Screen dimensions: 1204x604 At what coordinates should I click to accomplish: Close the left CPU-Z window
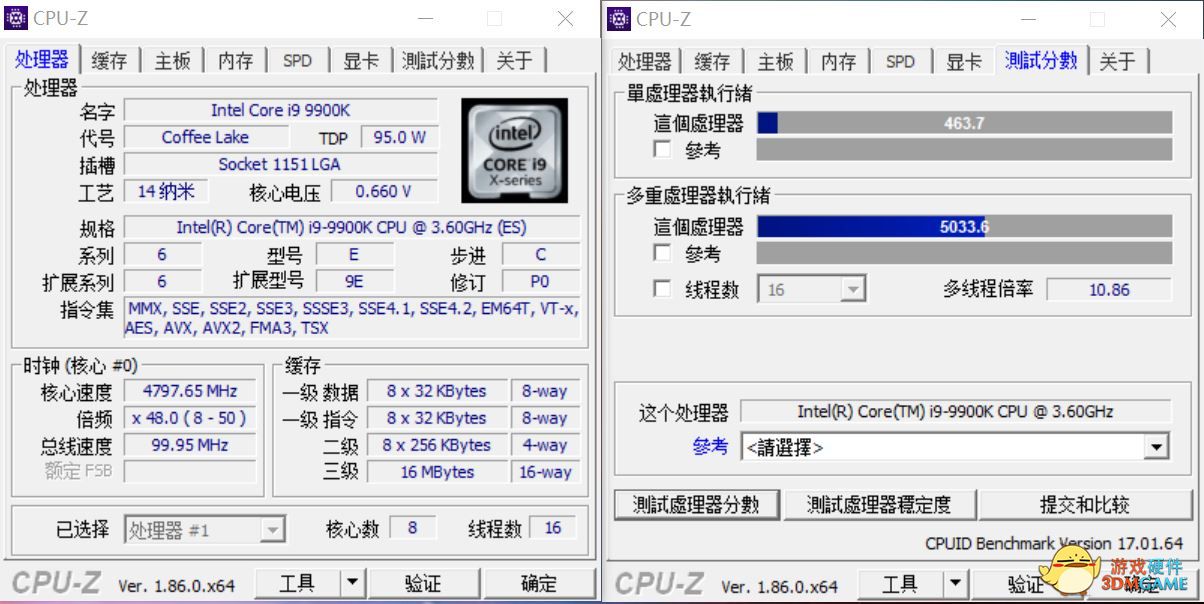[x=565, y=18]
